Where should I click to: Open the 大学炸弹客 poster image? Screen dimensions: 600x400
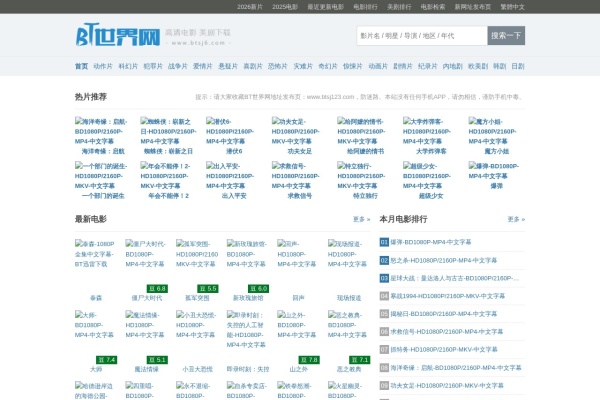[427, 131]
